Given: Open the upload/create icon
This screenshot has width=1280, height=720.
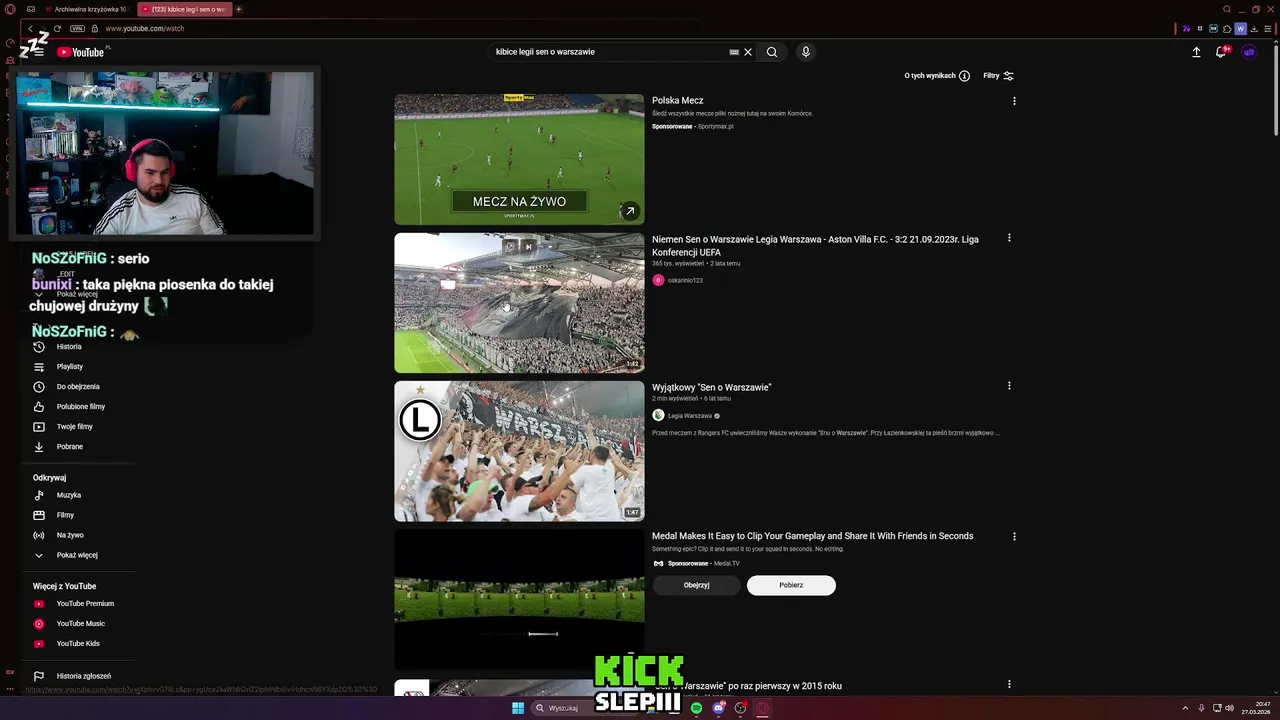Looking at the screenshot, I should [x=1196, y=52].
